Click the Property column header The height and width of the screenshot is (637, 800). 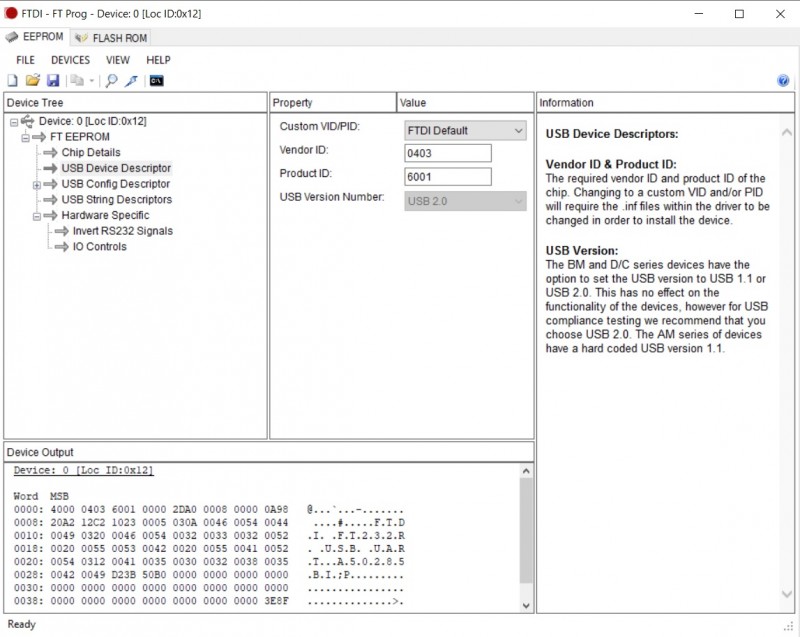tap(333, 103)
